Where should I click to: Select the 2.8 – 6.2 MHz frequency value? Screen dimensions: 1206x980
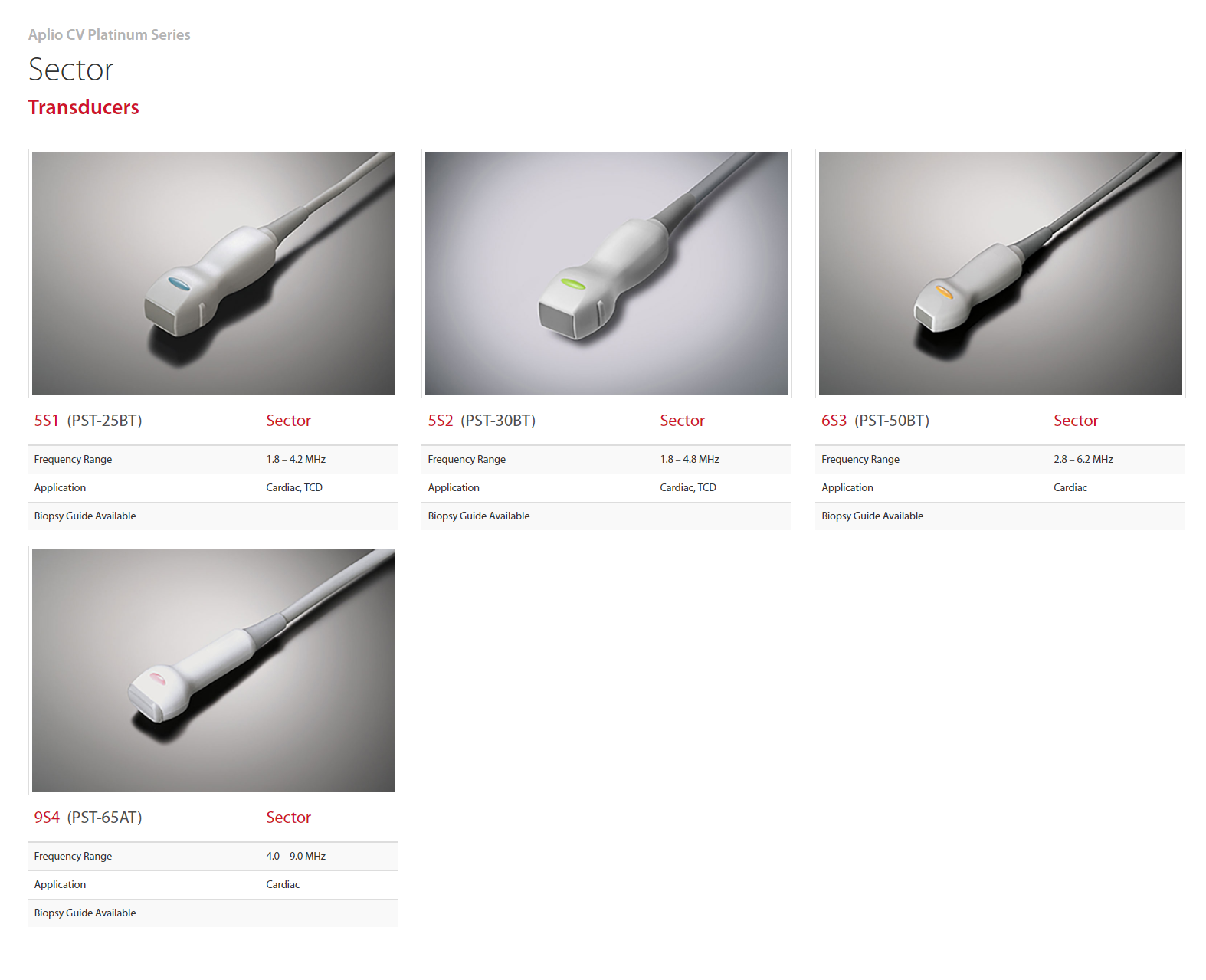1083,459
